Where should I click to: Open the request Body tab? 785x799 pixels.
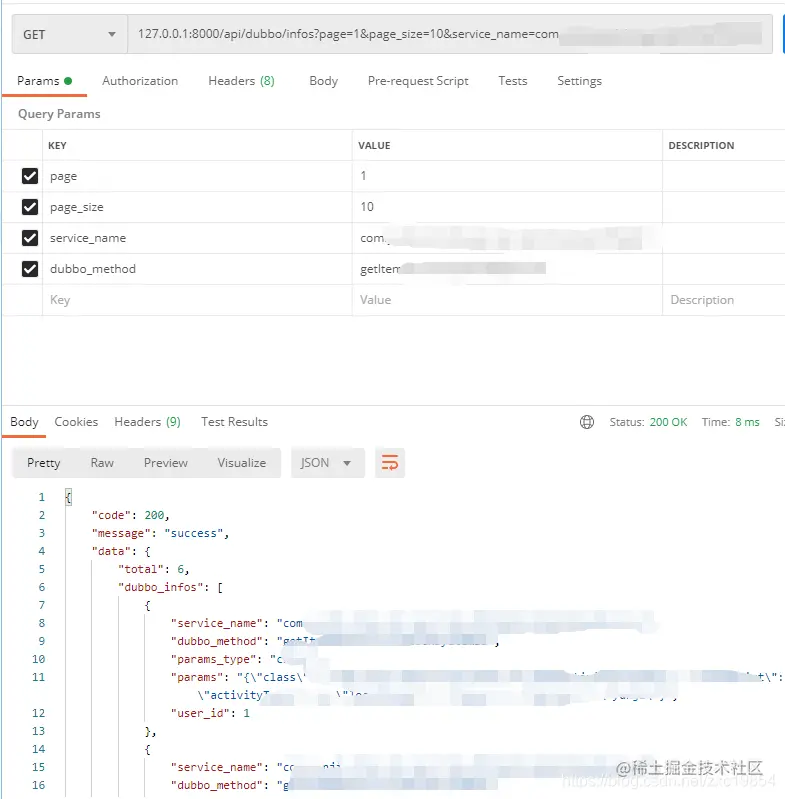tap(323, 81)
